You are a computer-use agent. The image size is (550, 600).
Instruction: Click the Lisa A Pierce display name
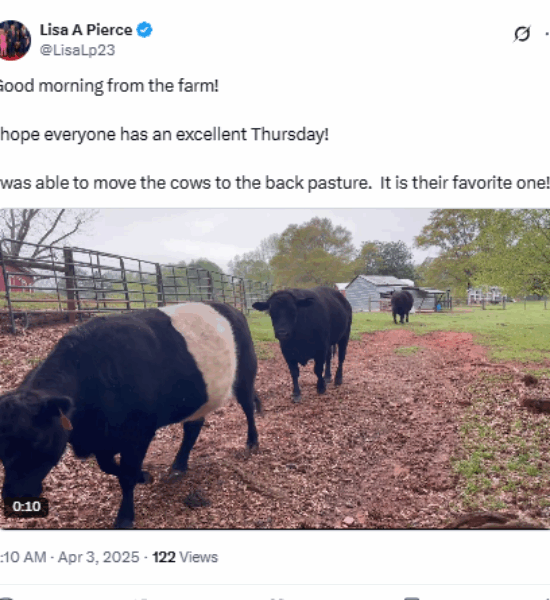pyautogui.click(x=86, y=30)
